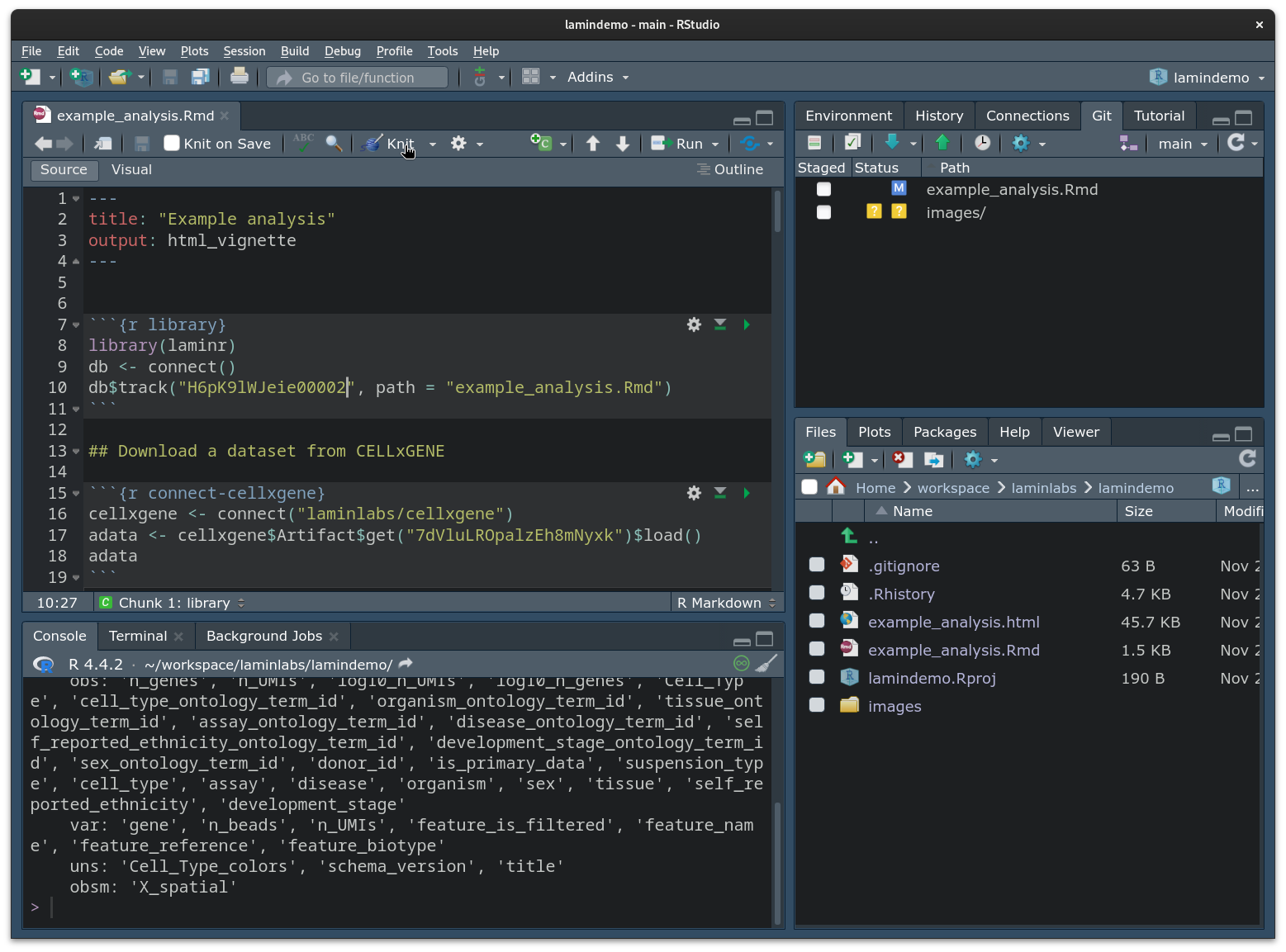The height and width of the screenshot is (952, 1286).
Task: Click Git Pull blue down arrow
Action: (892, 143)
